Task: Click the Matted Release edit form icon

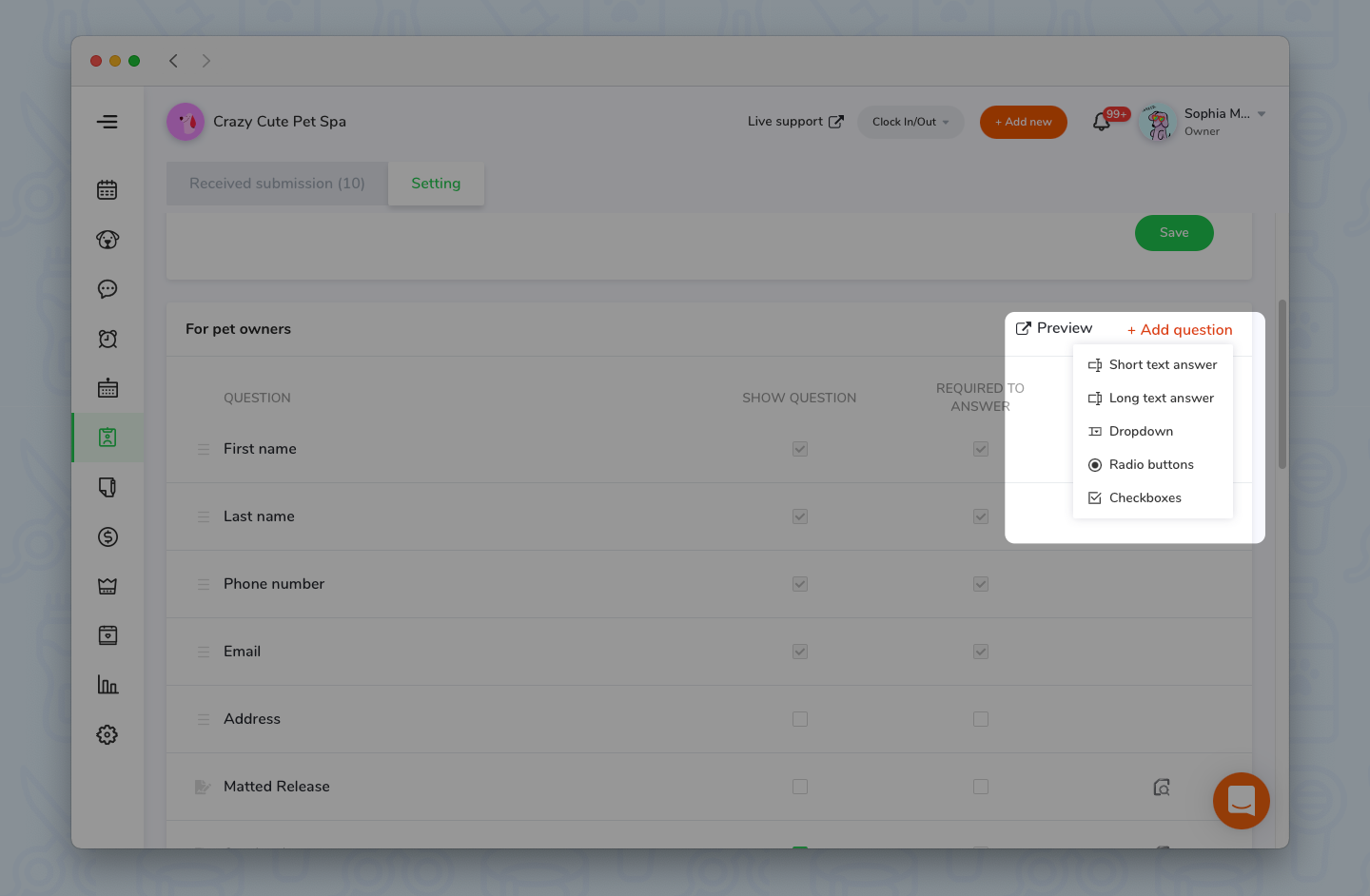Action: (203, 787)
